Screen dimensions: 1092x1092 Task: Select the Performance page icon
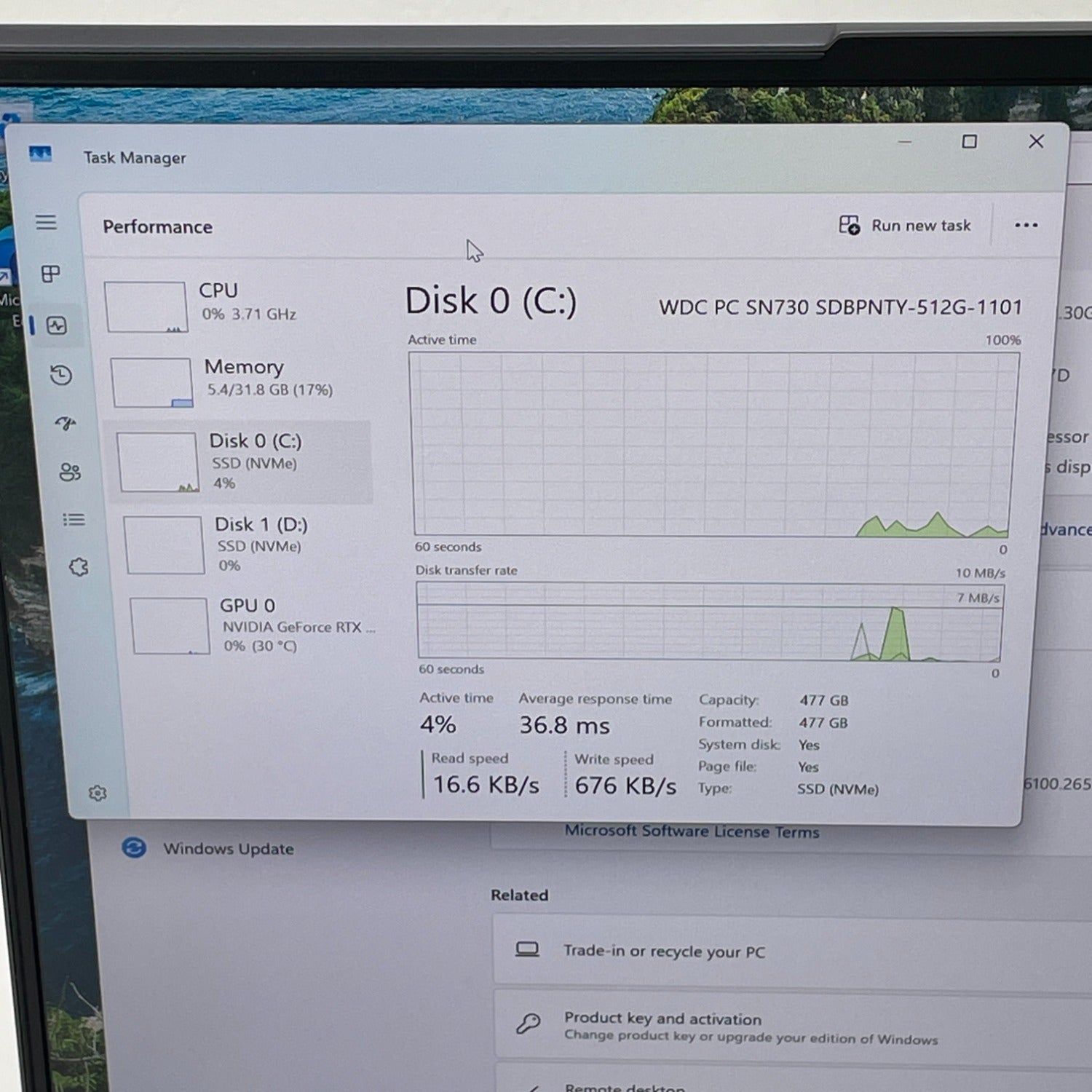tap(57, 325)
